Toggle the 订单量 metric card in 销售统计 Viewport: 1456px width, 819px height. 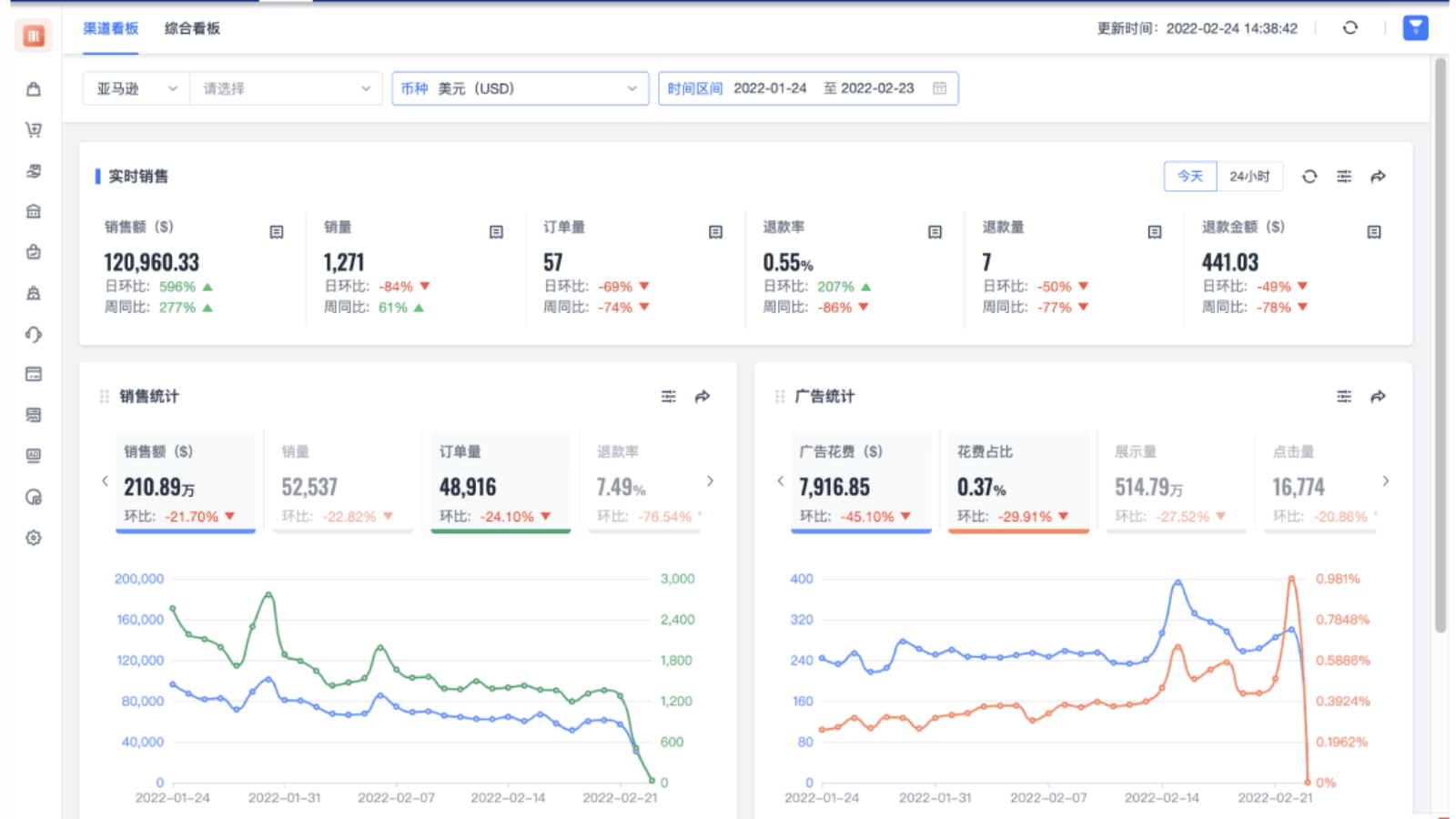(x=500, y=482)
